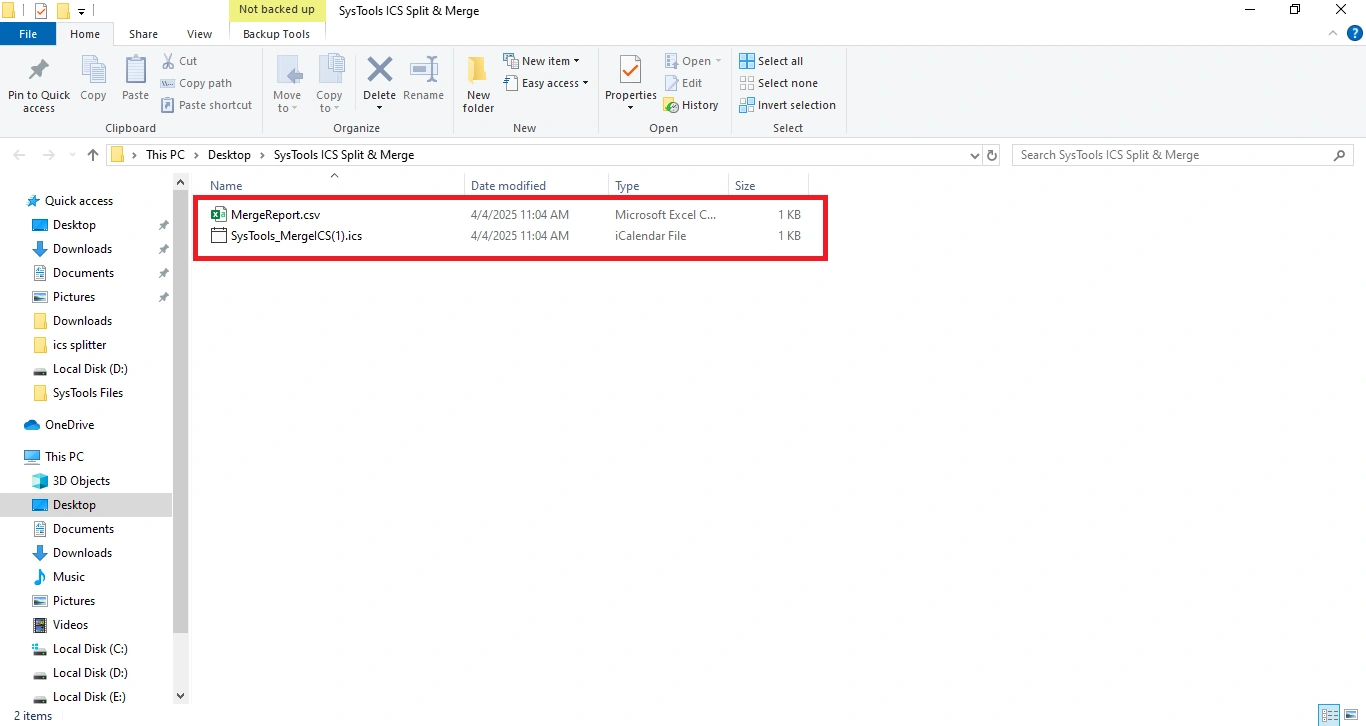The height and width of the screenshot is (726, 1366).
Task: Open the blue Help question icon
Action: pyautogui.click(x=1354, y=34)
